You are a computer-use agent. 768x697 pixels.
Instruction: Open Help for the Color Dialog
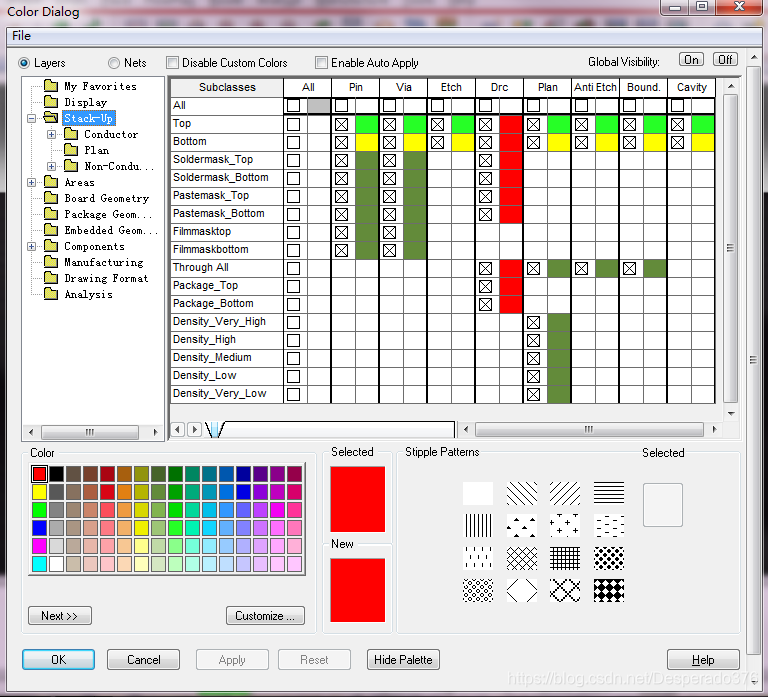703,660
